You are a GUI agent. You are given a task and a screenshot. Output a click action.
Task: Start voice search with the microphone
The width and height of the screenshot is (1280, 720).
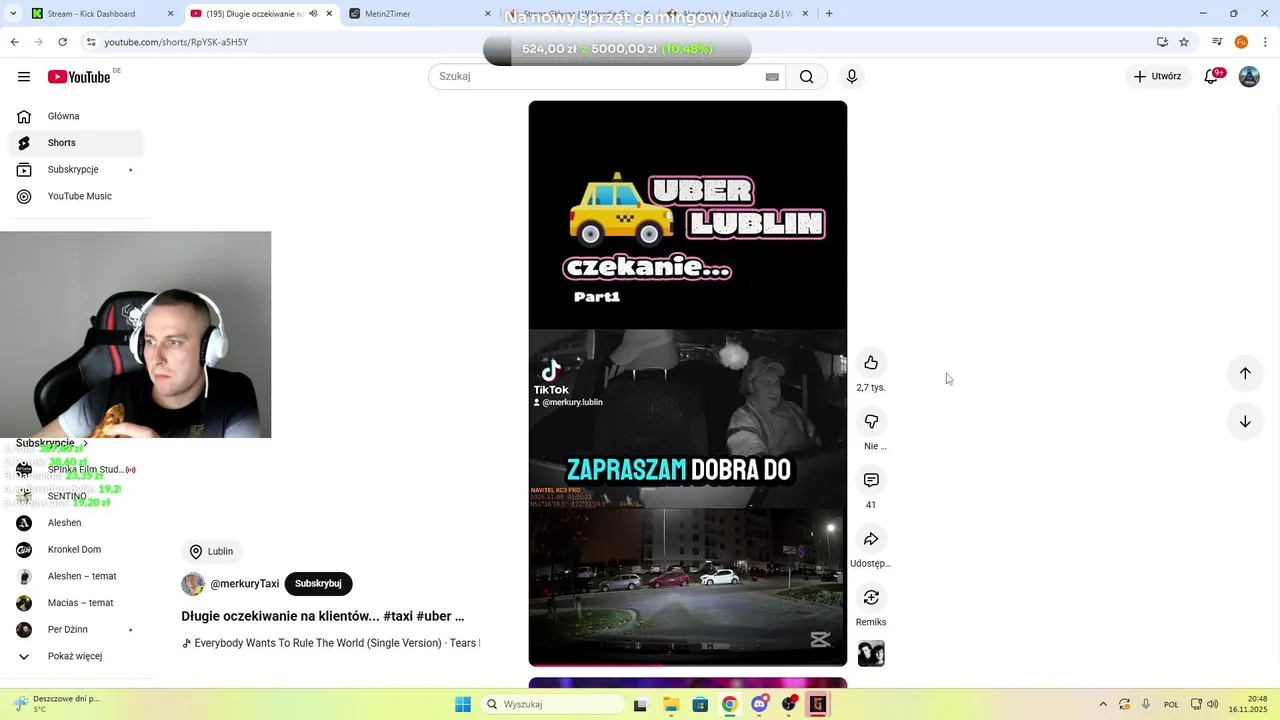[852, 77]
